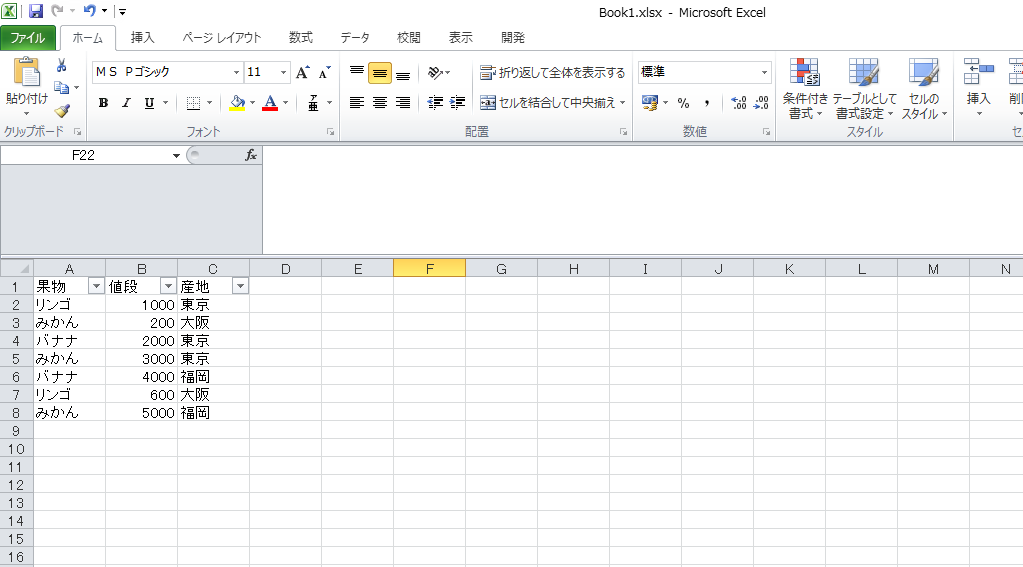
Task: Open 条件付き書式 conditional formatting
Action: [805, 89]
